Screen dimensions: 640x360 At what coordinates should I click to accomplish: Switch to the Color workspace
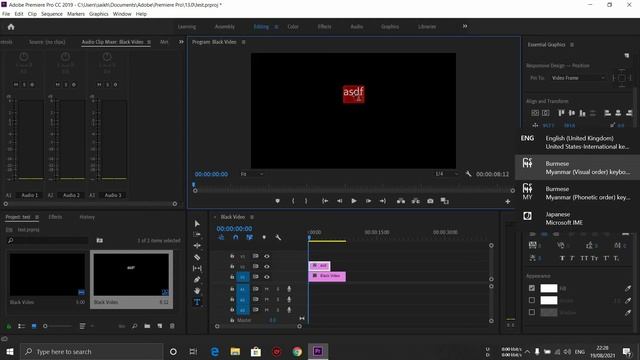click(x=293, y=27)
